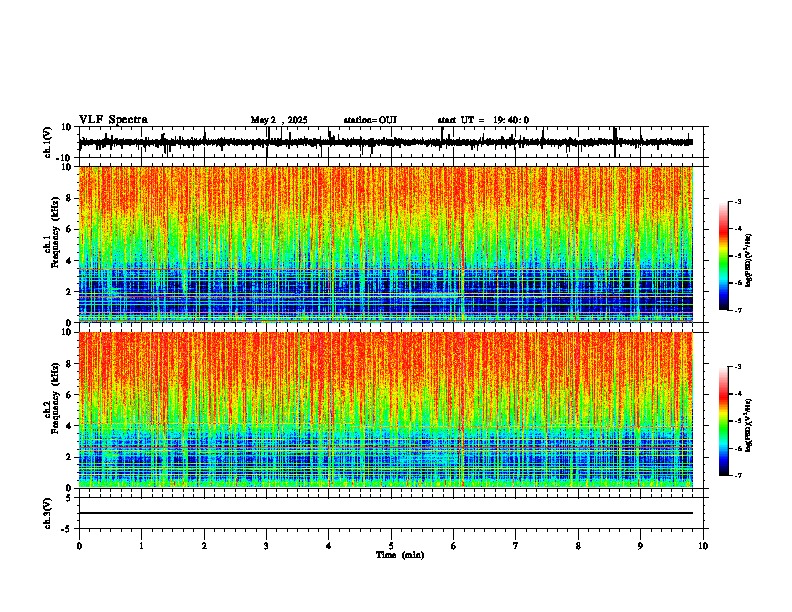Click the ch.1 voltage waveform trace

click(386, 142)
